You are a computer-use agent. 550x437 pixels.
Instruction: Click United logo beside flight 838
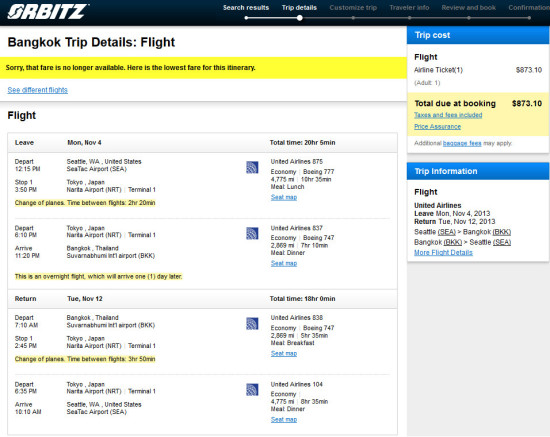(252, 323)
